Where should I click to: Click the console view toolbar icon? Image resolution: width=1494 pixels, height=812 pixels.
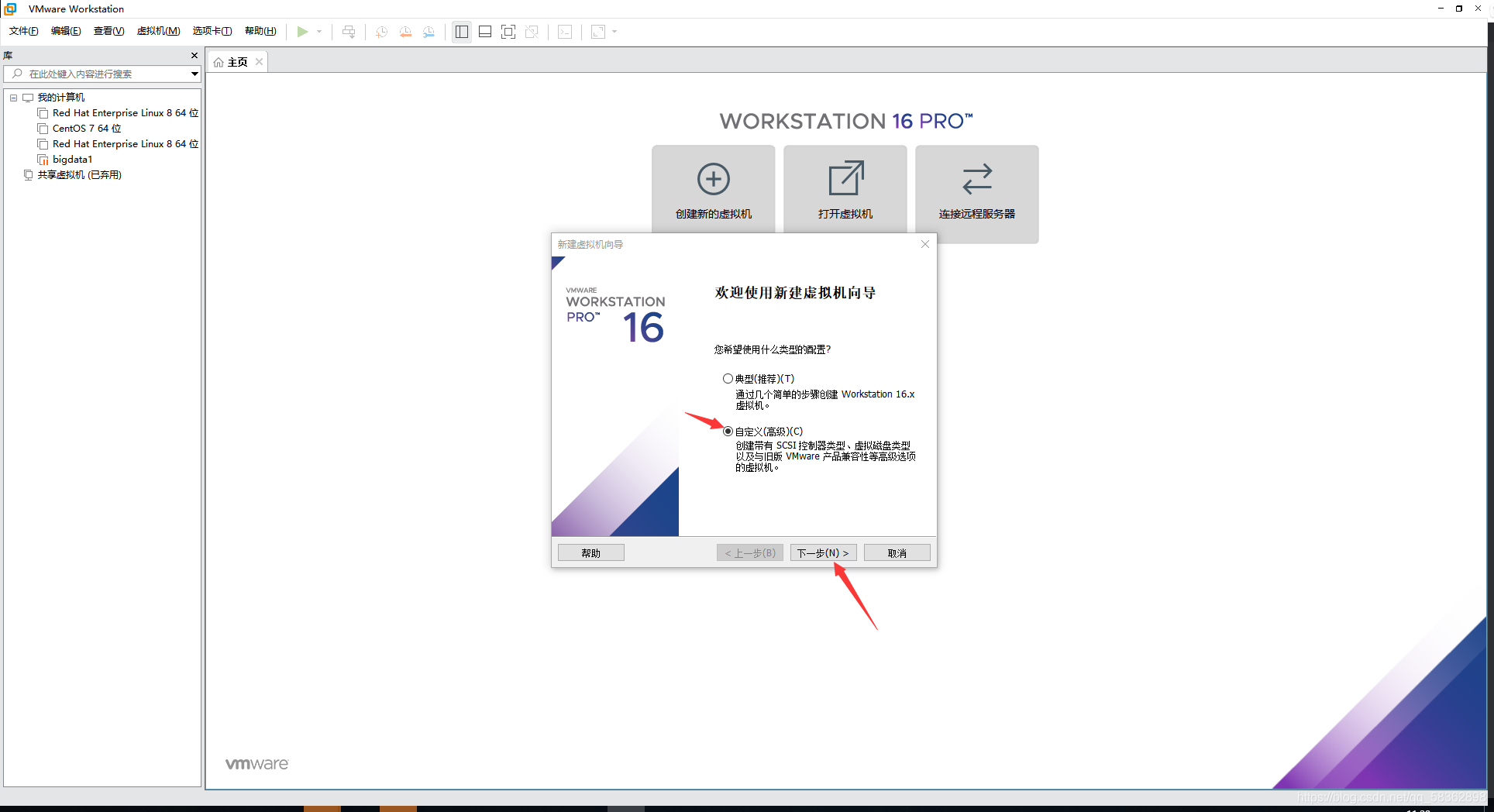pos(566,32)
